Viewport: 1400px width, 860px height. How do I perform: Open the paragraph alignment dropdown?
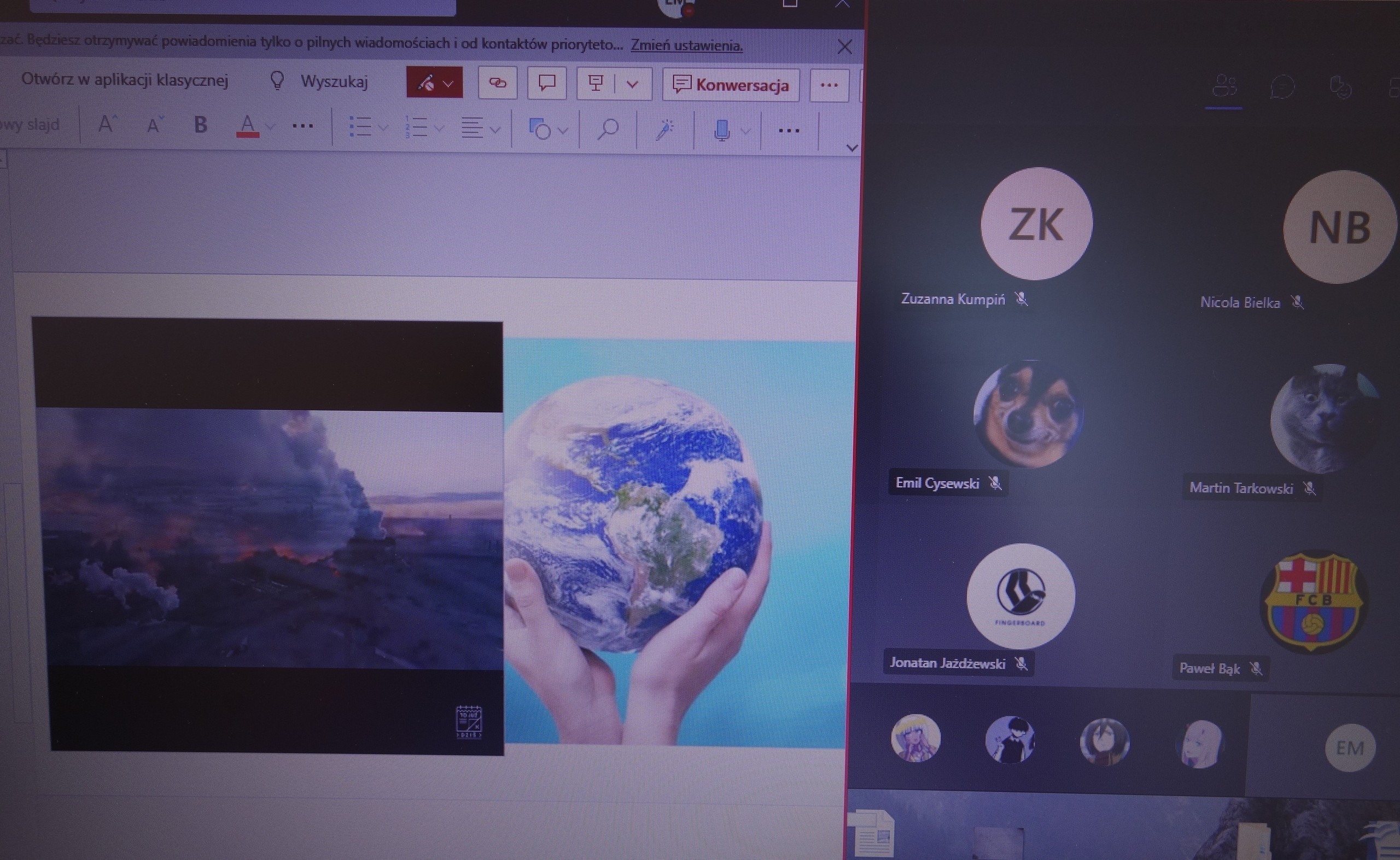pos(495,130)
